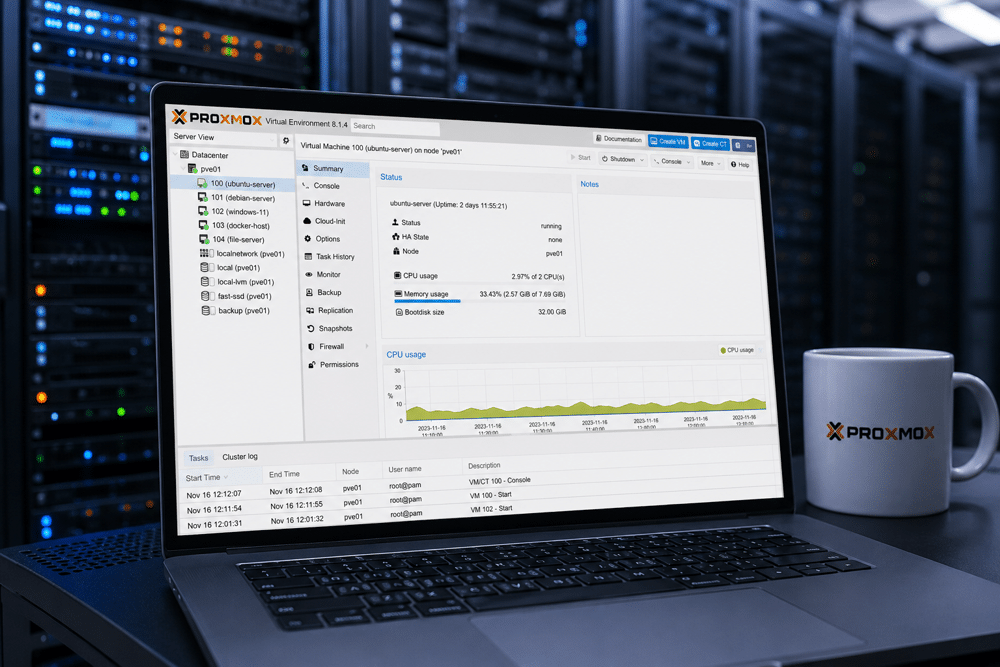Screen dimensions: 1000x667
Task: Click the Datacenter building icon
Action: (x=184, y=154)
